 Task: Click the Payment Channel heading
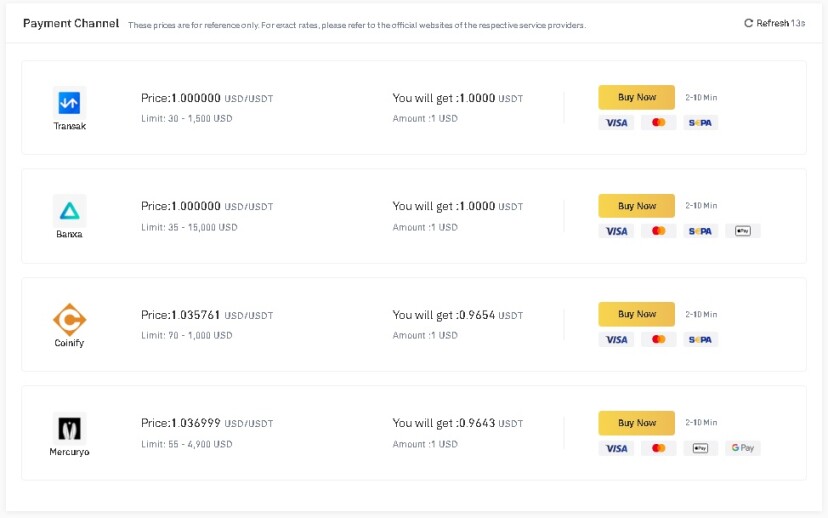tap(71, 23)
